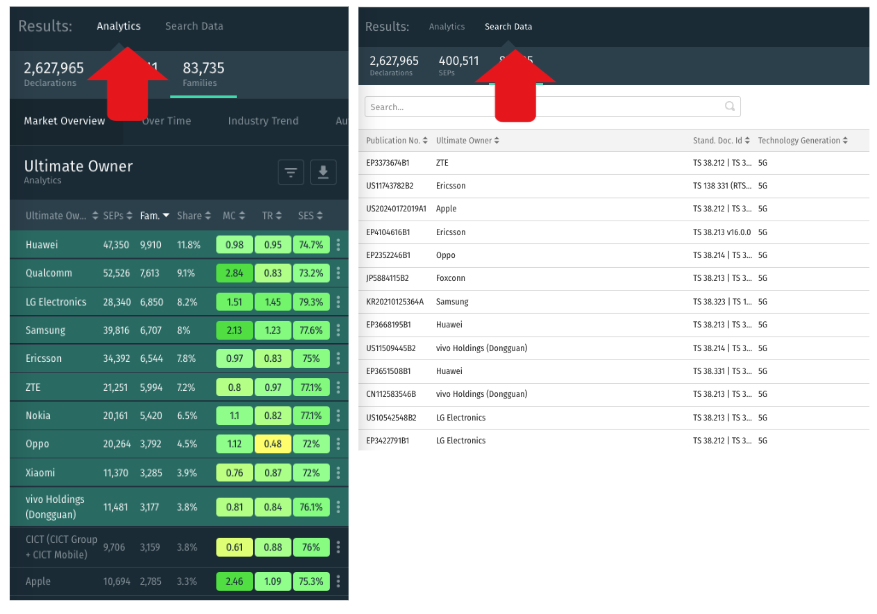Open the three-dot menu for CICT row

338,547
